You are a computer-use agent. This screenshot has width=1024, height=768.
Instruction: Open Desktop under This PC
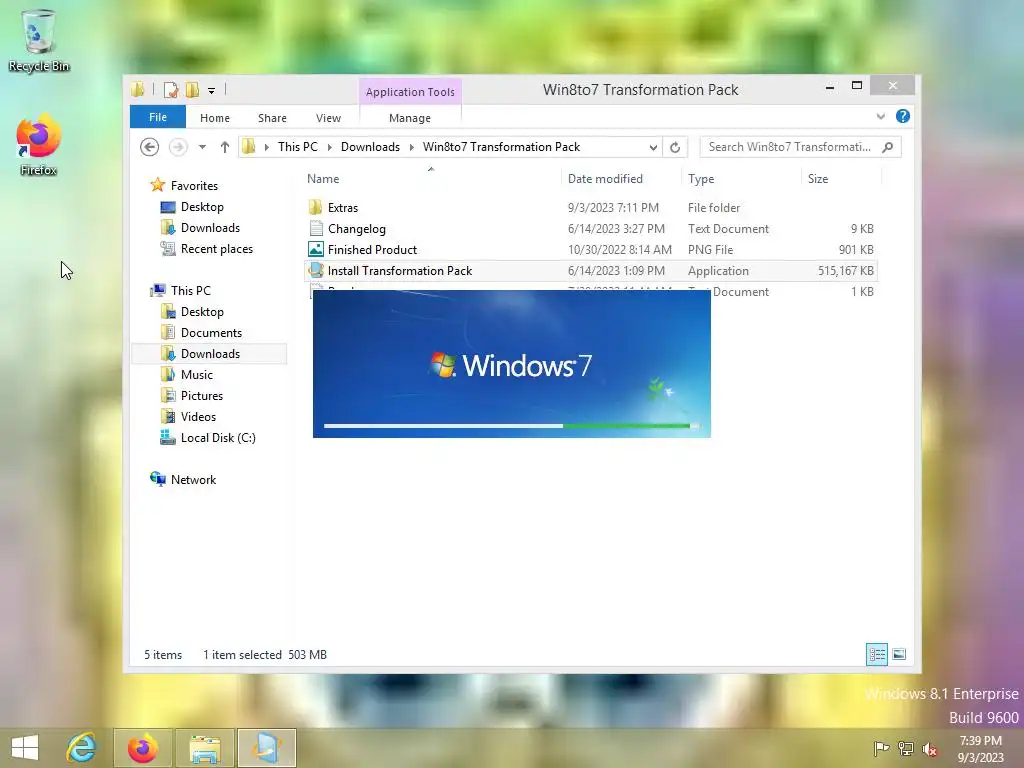click(x=192, y=312)
